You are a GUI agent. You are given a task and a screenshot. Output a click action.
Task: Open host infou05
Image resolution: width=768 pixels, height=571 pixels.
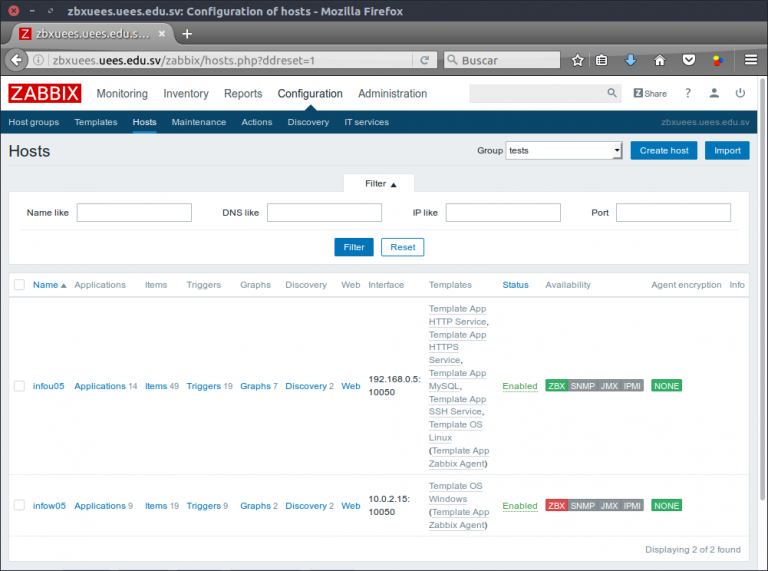coord(48,386)
